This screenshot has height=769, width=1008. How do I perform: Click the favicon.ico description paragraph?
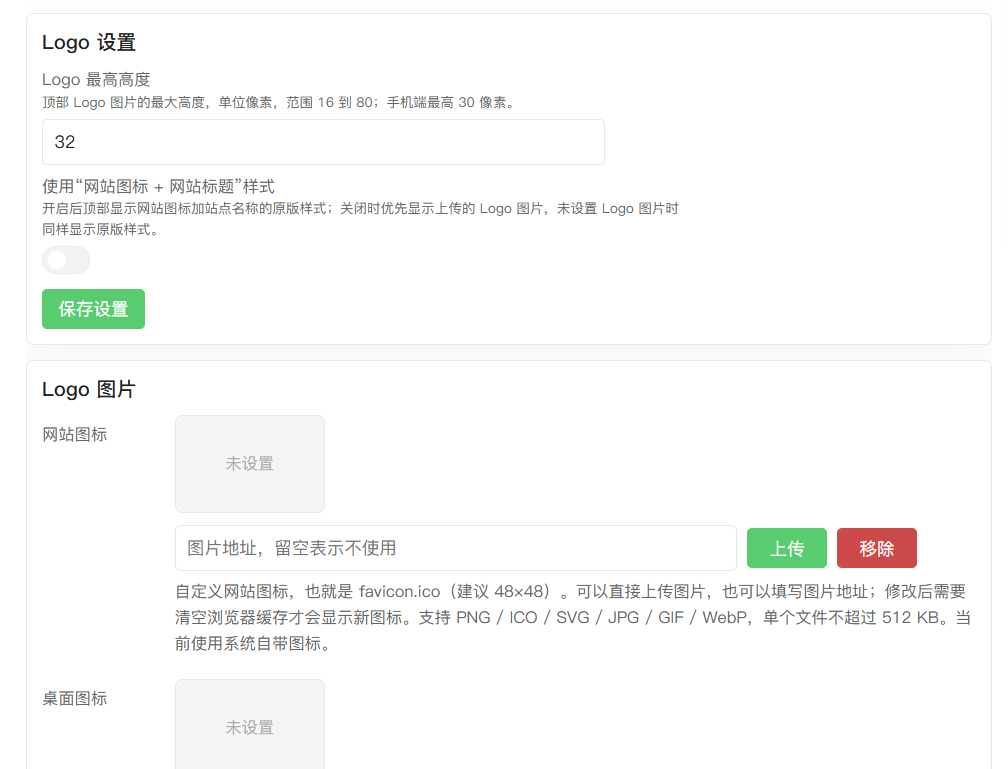pos(573,617)
